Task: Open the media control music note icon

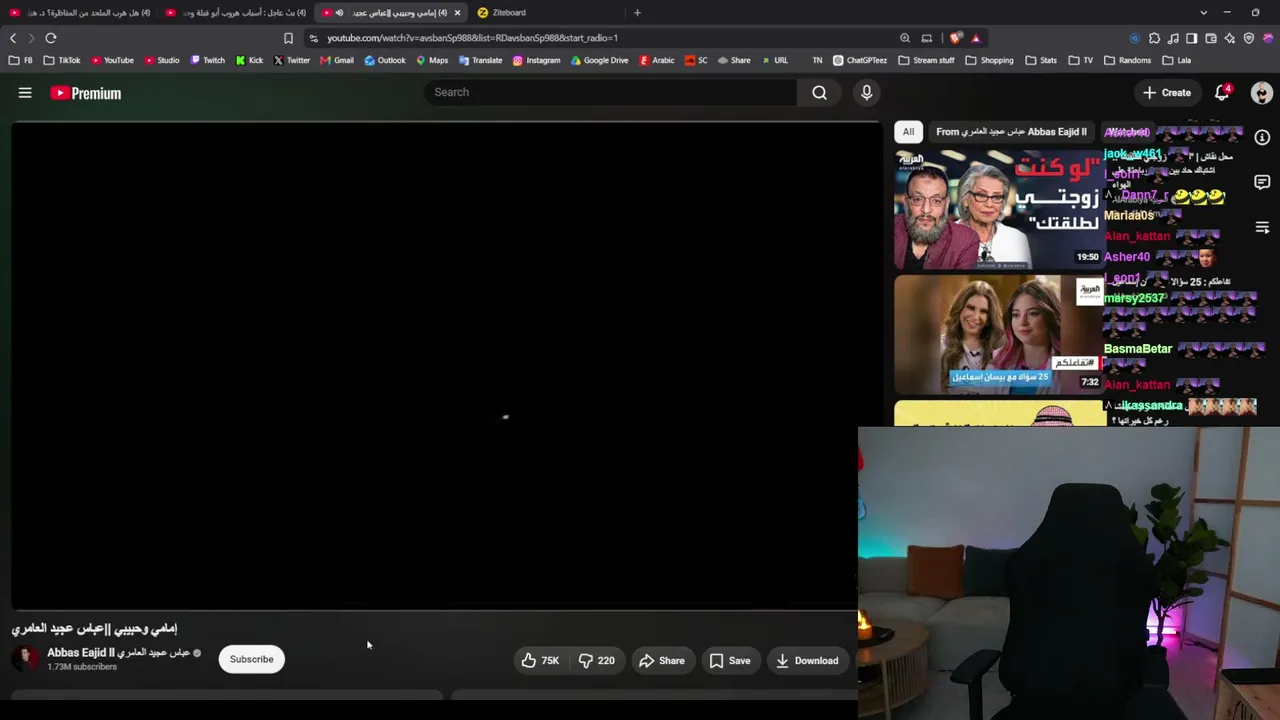Action: (1173, 38)
